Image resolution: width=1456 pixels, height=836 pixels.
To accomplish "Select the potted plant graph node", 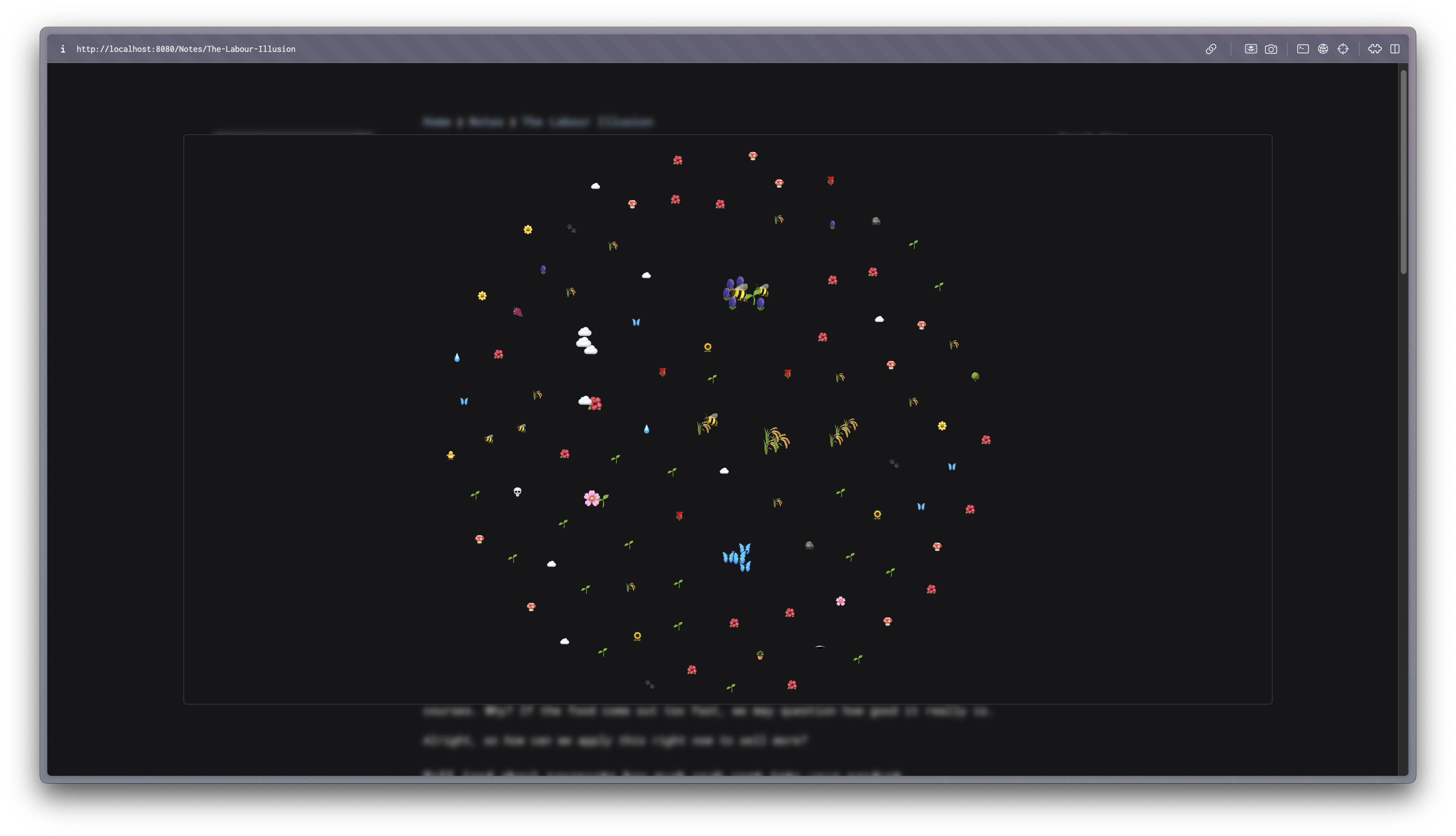I will [x=760, y=655].
